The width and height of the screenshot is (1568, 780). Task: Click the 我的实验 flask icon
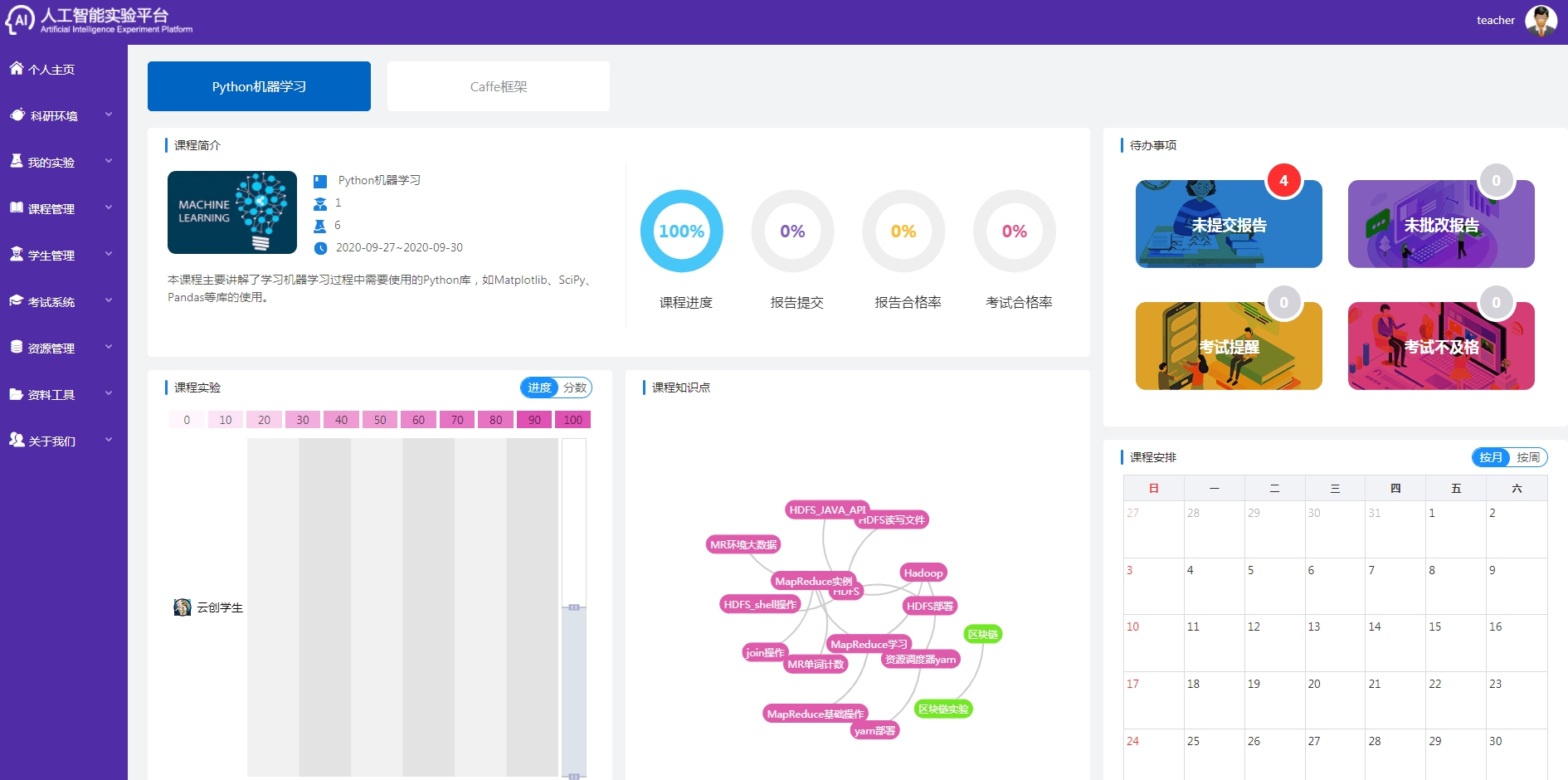17,161
